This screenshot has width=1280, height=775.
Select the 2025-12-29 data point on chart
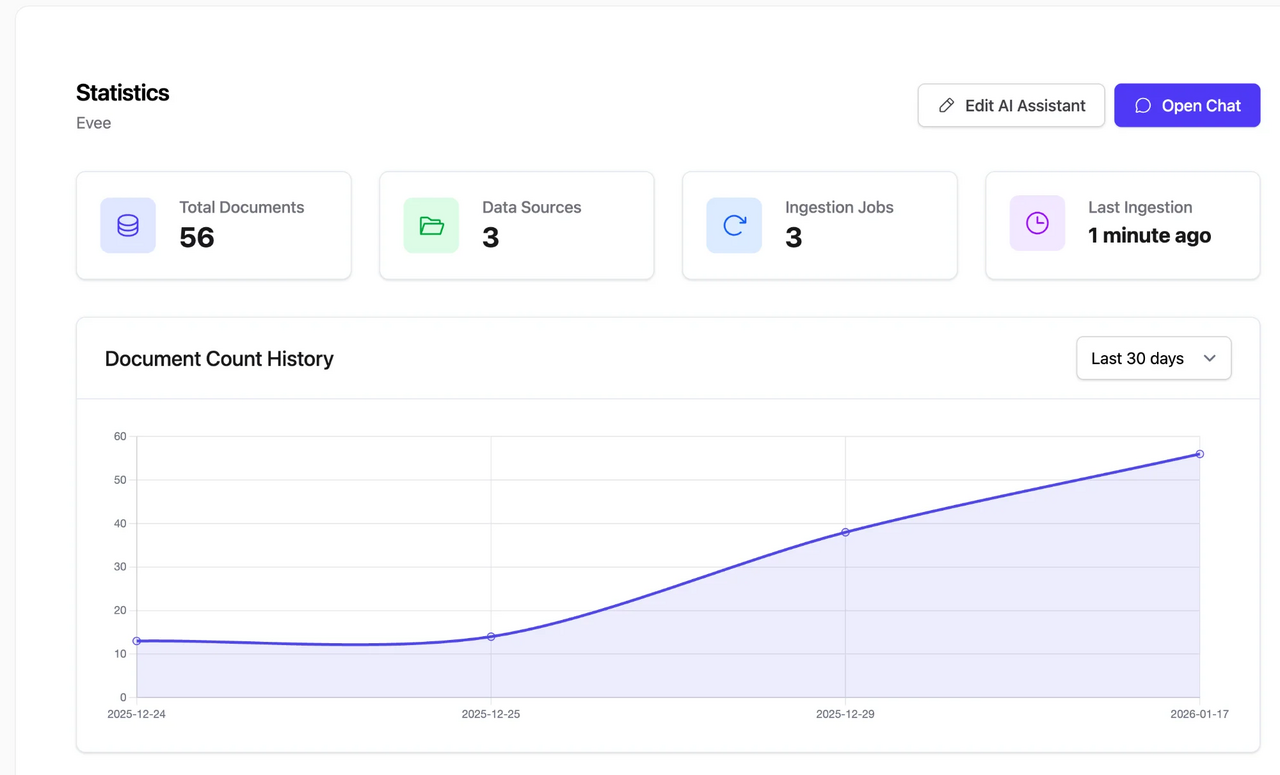pyautogui.click(x=845, y=532)
